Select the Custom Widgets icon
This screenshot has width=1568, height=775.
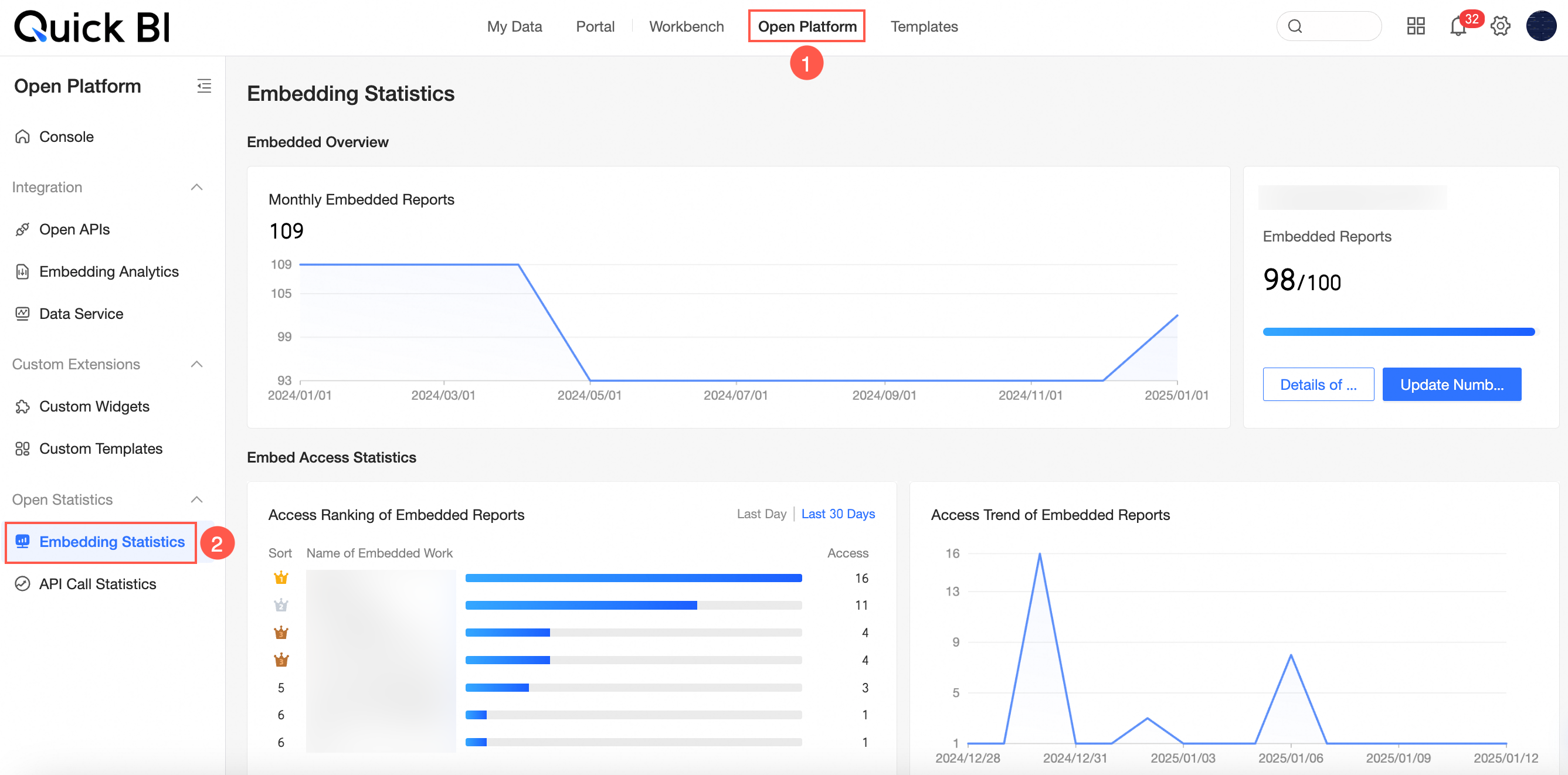tap(22, 406)
